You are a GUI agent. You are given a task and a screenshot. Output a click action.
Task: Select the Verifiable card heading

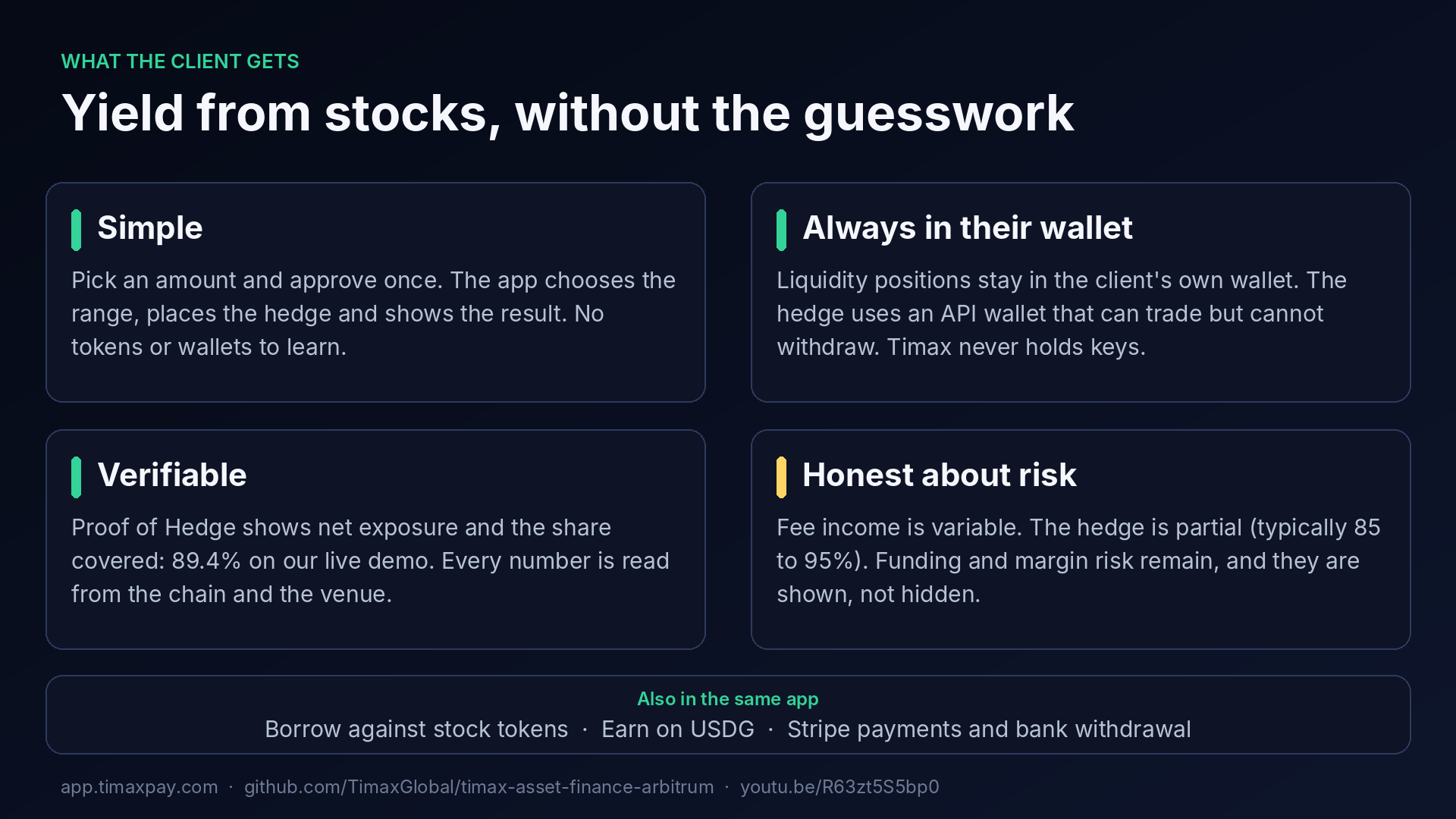[172, 475]
